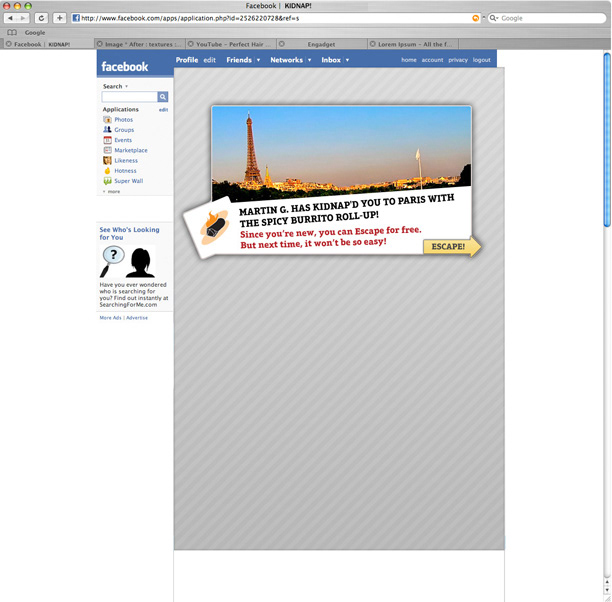Click the Safari forward arrow button
This screenshot has width=612, height=602.
(x=23, y=18)
